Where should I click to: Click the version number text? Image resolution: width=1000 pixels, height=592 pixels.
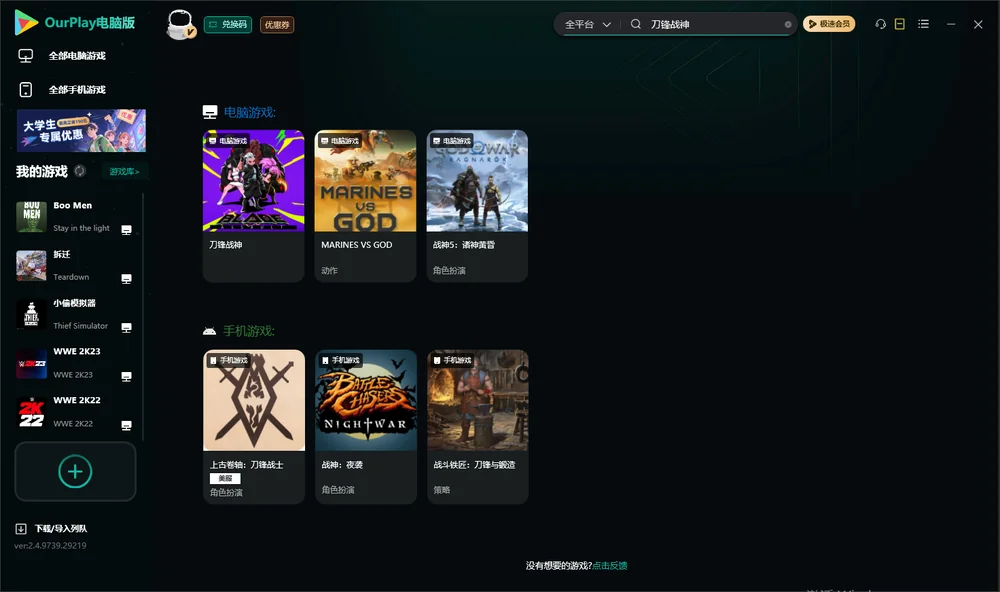pyautogui.click(x=50, y=546)
